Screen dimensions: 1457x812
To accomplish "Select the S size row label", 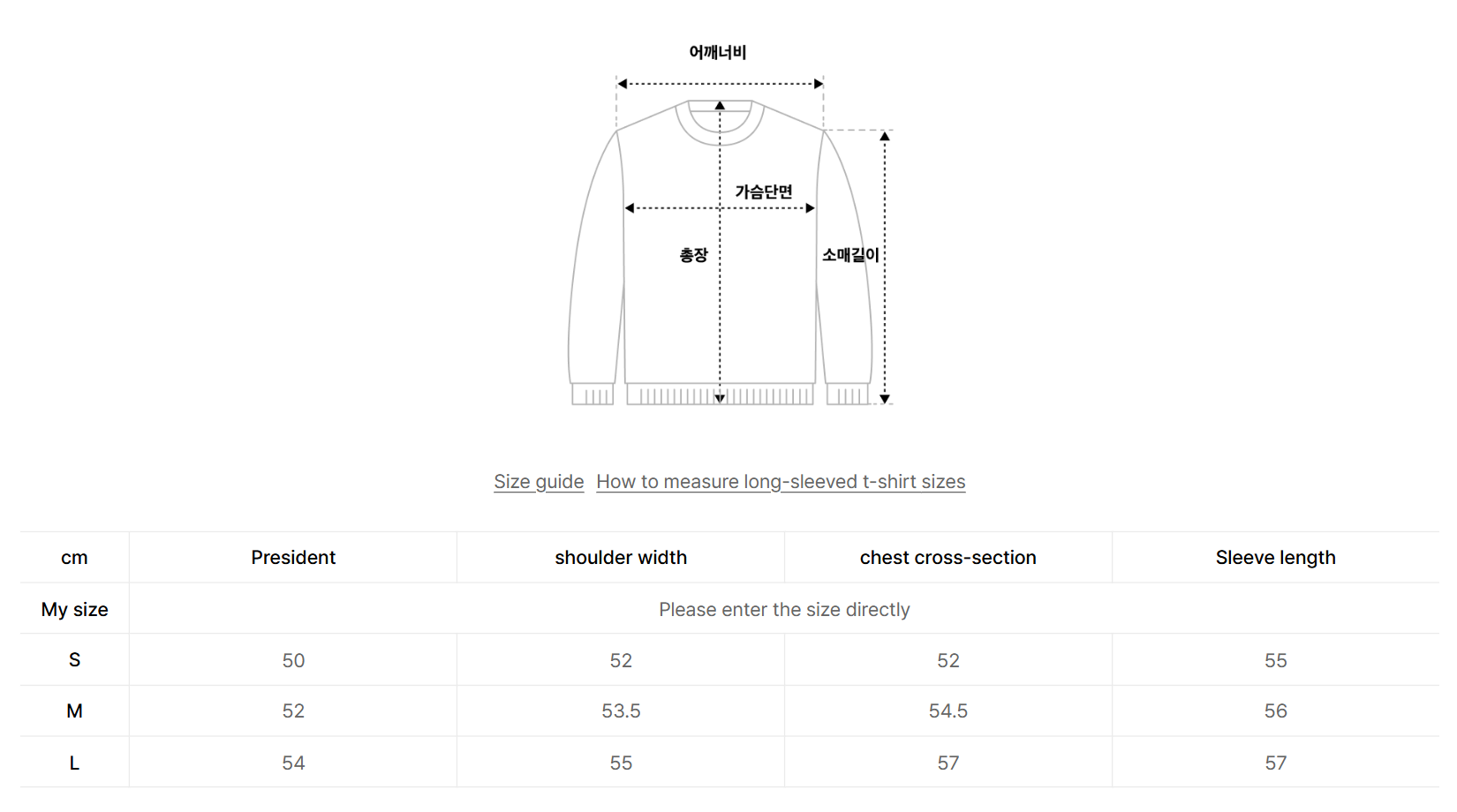I will 75,660.
